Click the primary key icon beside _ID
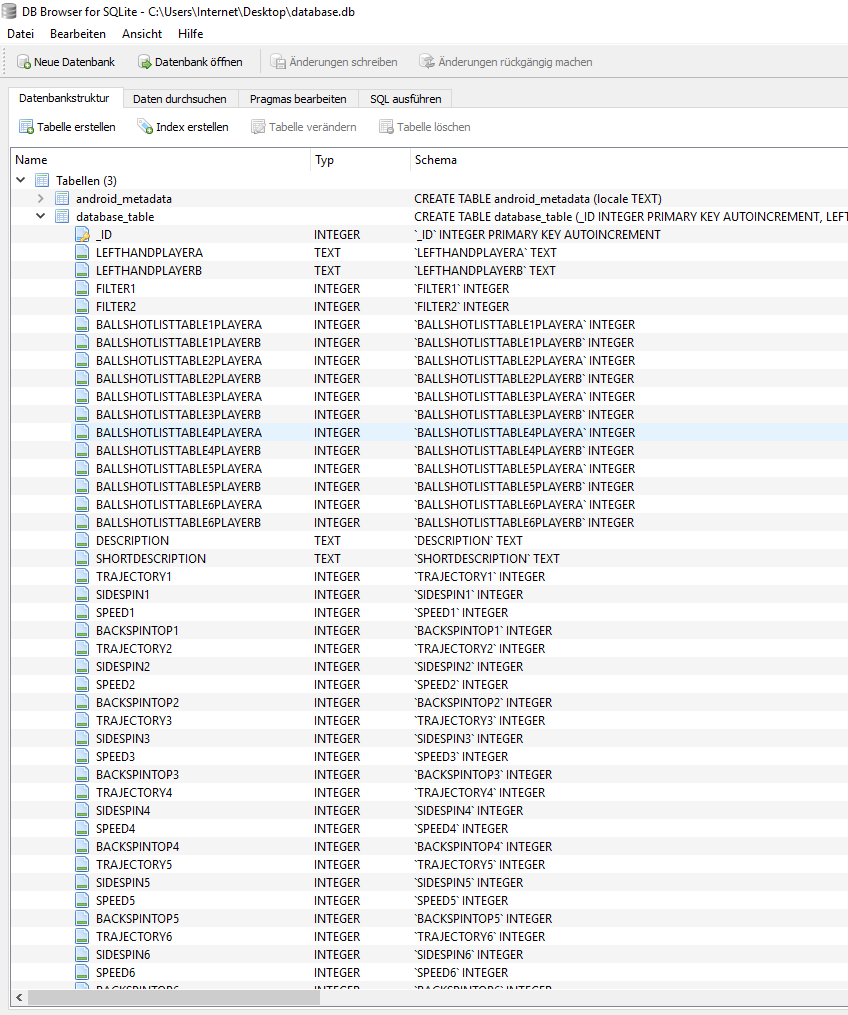 (x=82, y=235)
